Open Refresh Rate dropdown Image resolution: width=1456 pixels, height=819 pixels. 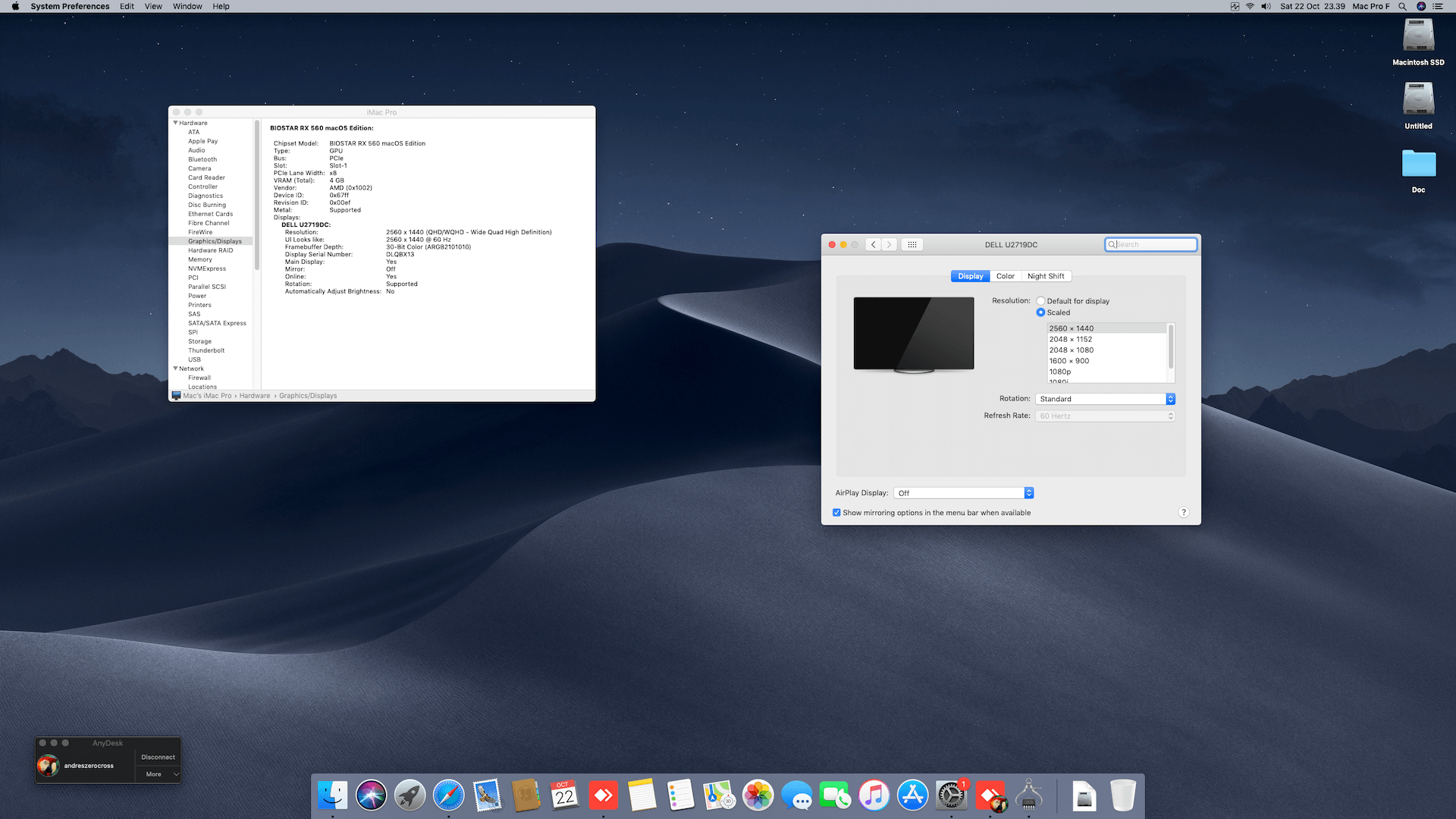(x=1106, y=416)
